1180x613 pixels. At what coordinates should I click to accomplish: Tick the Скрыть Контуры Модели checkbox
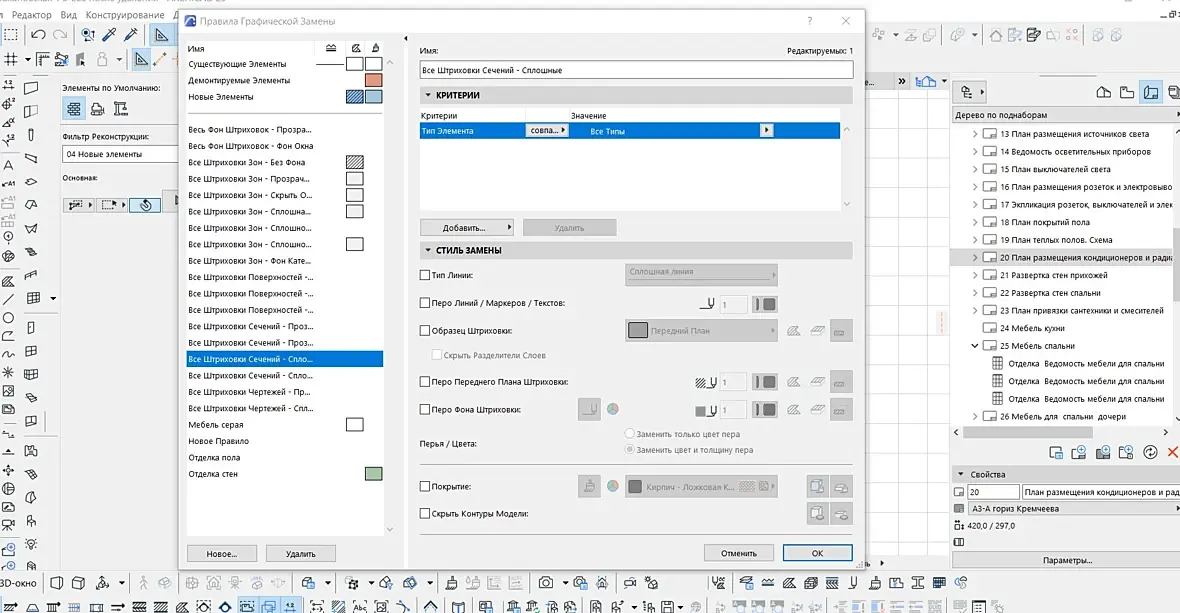[x=425, y=513]
